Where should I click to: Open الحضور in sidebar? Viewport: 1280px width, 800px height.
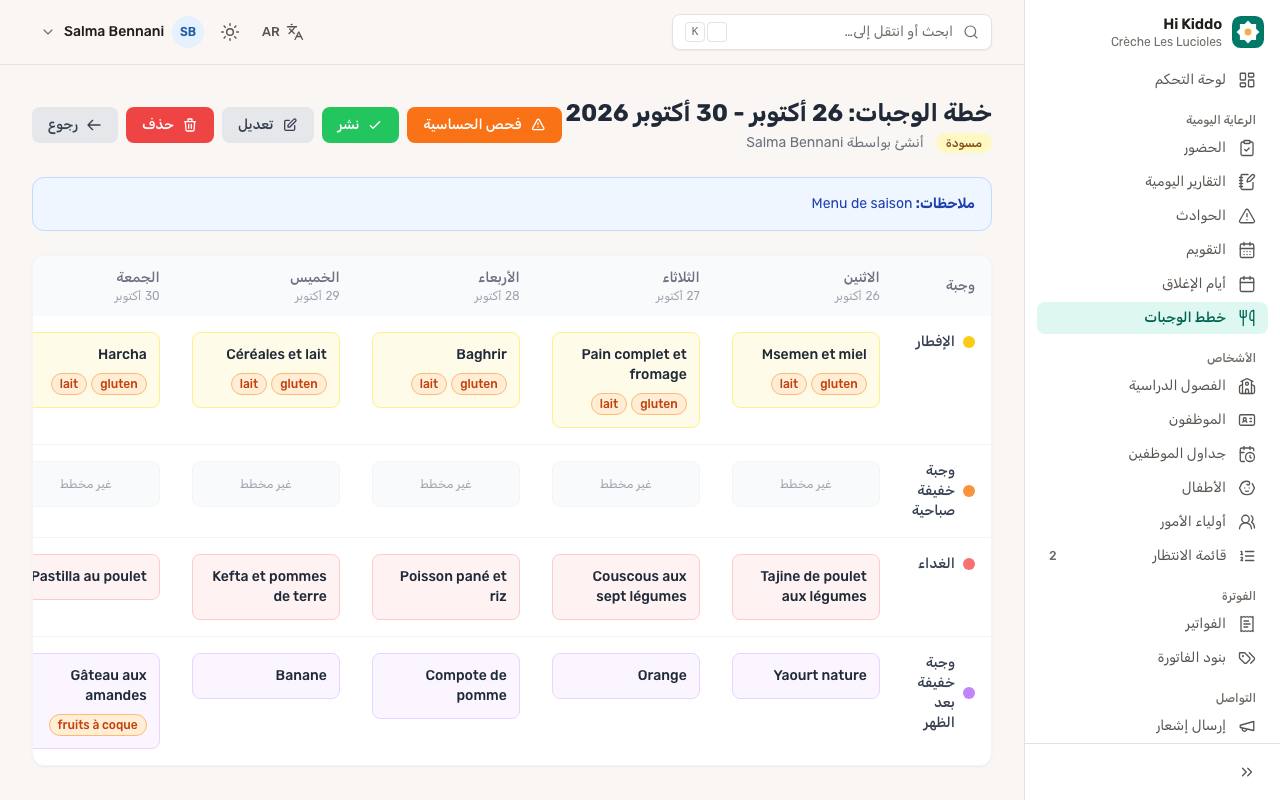pyautogui.click(x=1152, y=148)
